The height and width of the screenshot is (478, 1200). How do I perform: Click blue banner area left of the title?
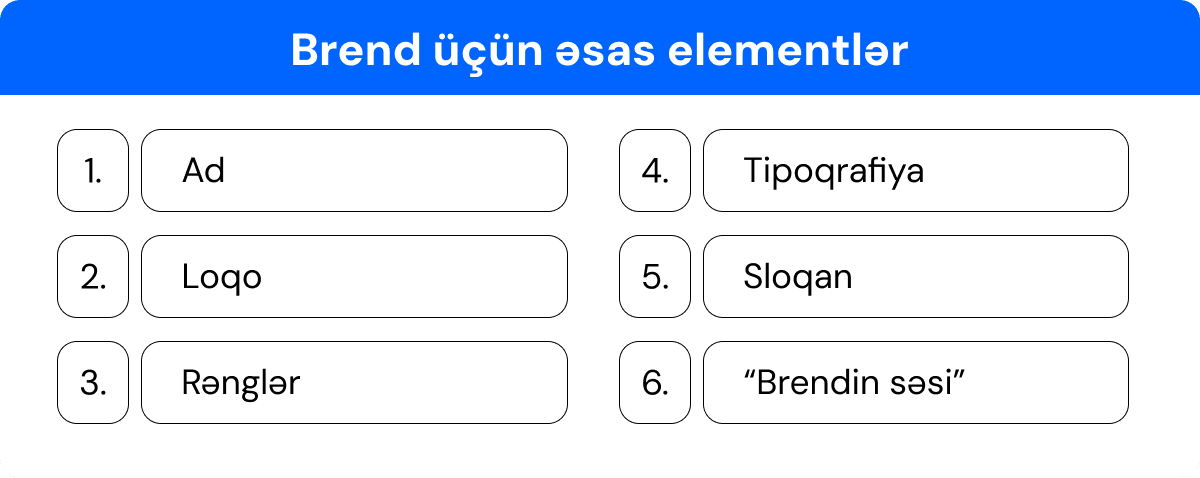[x=140, y=51]
